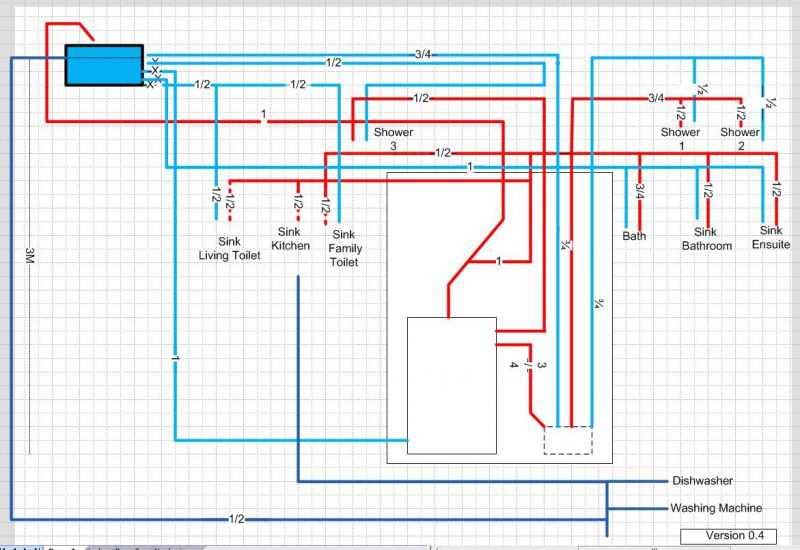This screenshot has height=550, width=800.
Task: Click the 3/4 label on the red pipe near Shower 1
Action: [x=656, y=98]
